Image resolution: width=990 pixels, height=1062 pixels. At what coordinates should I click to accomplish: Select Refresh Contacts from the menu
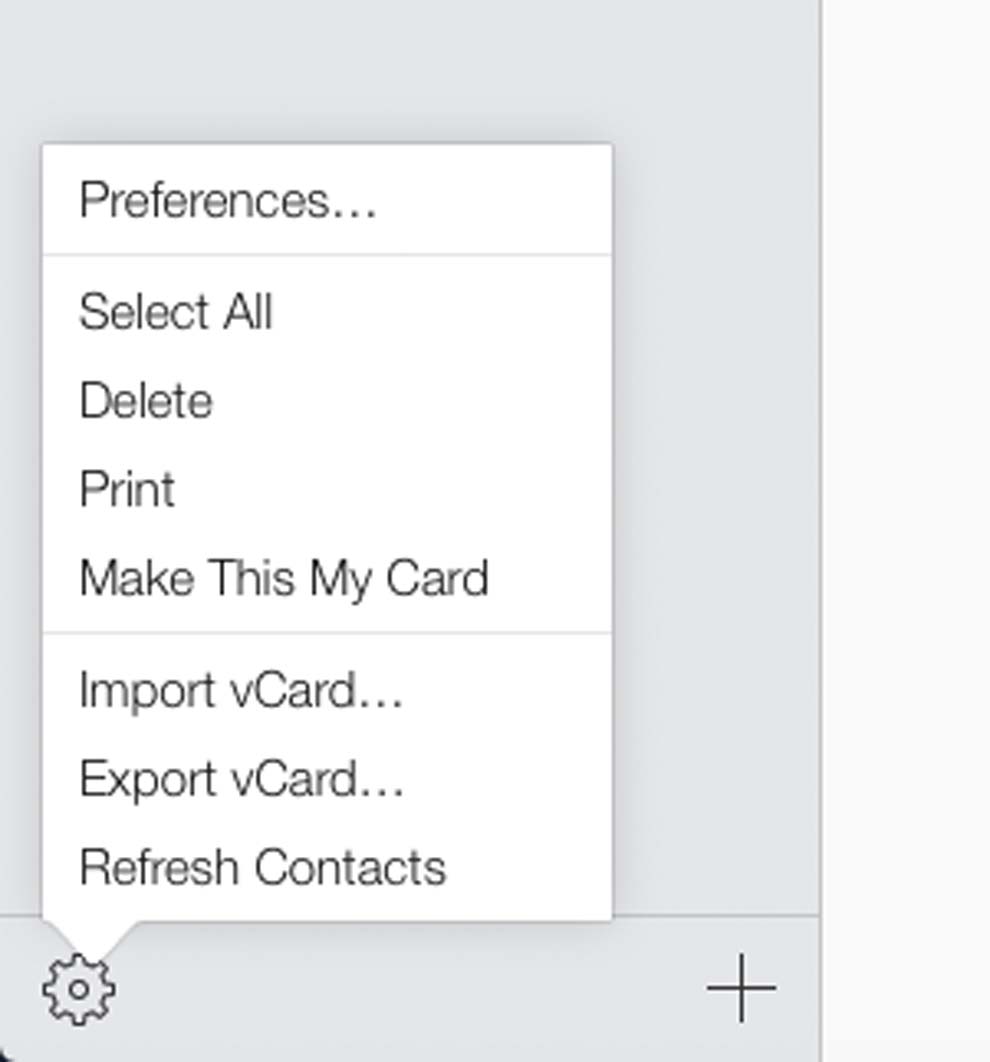(327, 869)
